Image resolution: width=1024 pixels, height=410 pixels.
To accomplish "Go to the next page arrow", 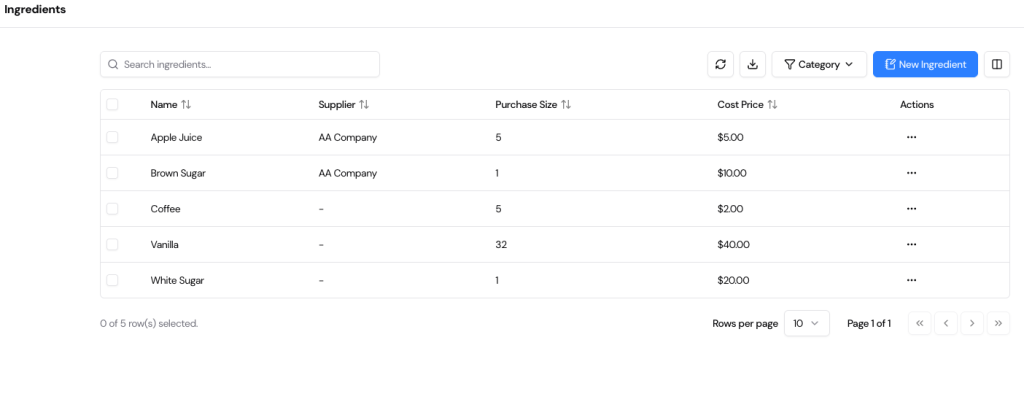I will [x=971, y=323].
